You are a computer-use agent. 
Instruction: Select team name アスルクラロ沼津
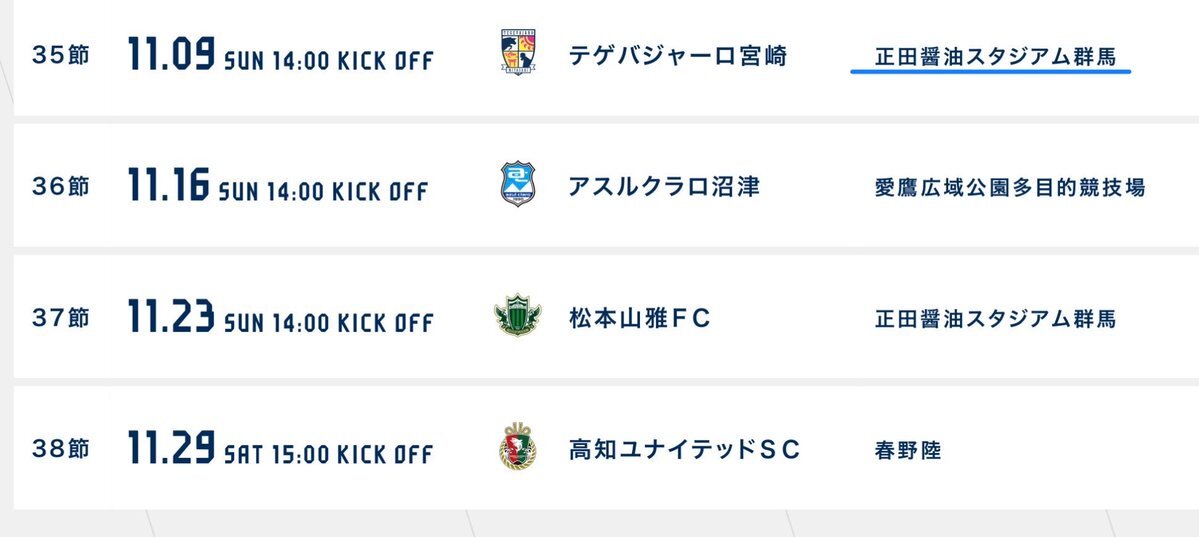click(663, 187)
